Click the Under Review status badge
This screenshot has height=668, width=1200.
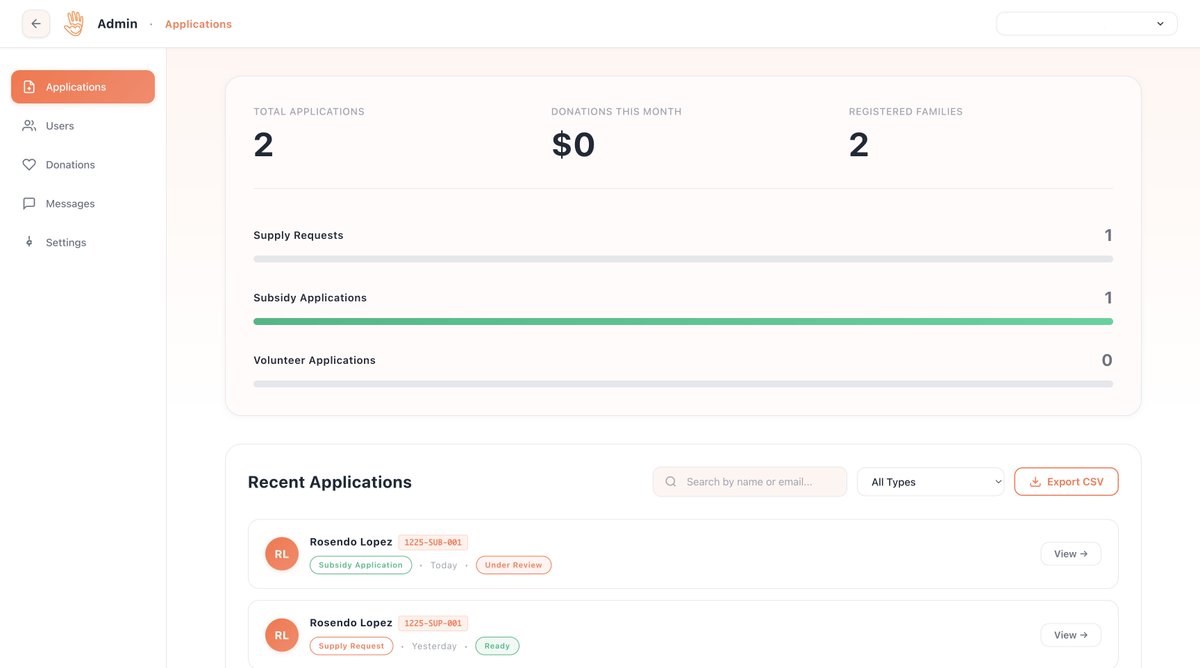(514, 565)
